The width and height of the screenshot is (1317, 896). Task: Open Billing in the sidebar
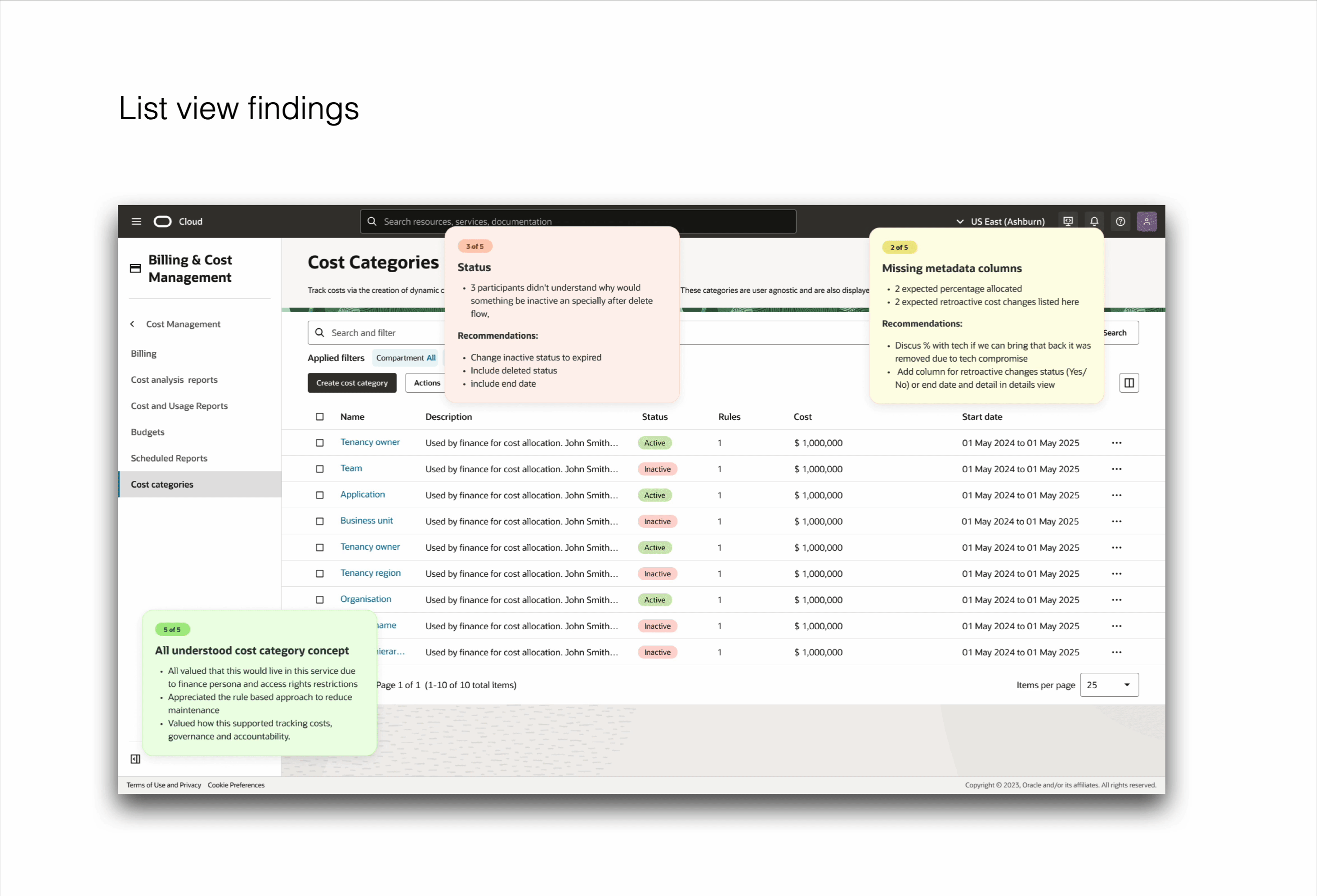click(143, 354)
